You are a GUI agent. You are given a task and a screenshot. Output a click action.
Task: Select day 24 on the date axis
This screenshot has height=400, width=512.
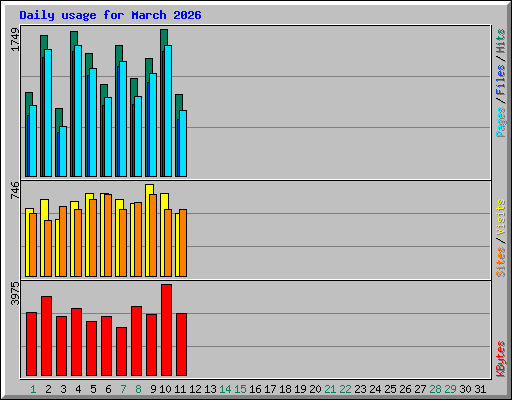[x=375, y=389]
